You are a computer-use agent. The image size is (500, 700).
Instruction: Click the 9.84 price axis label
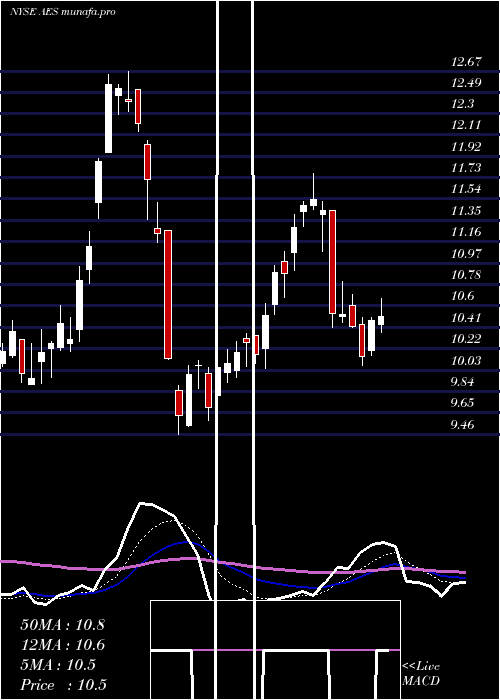(462, 382)
